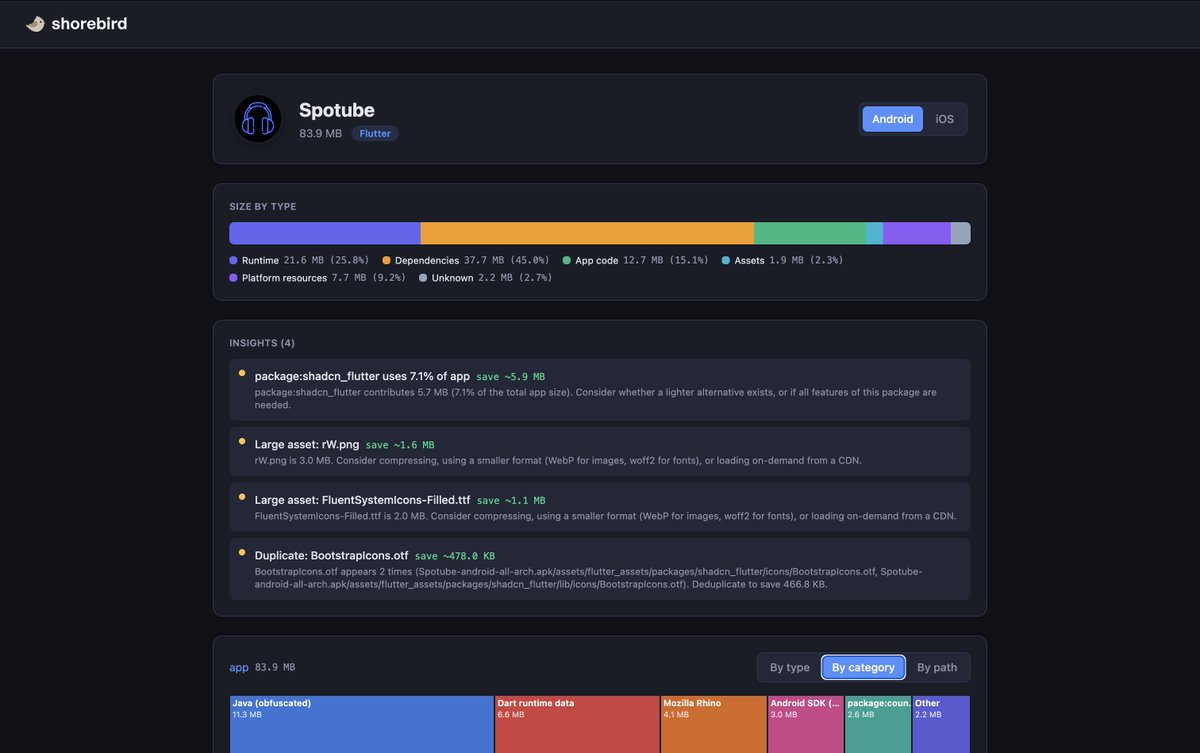Click the Android SDK treemap block

(805, 724)
